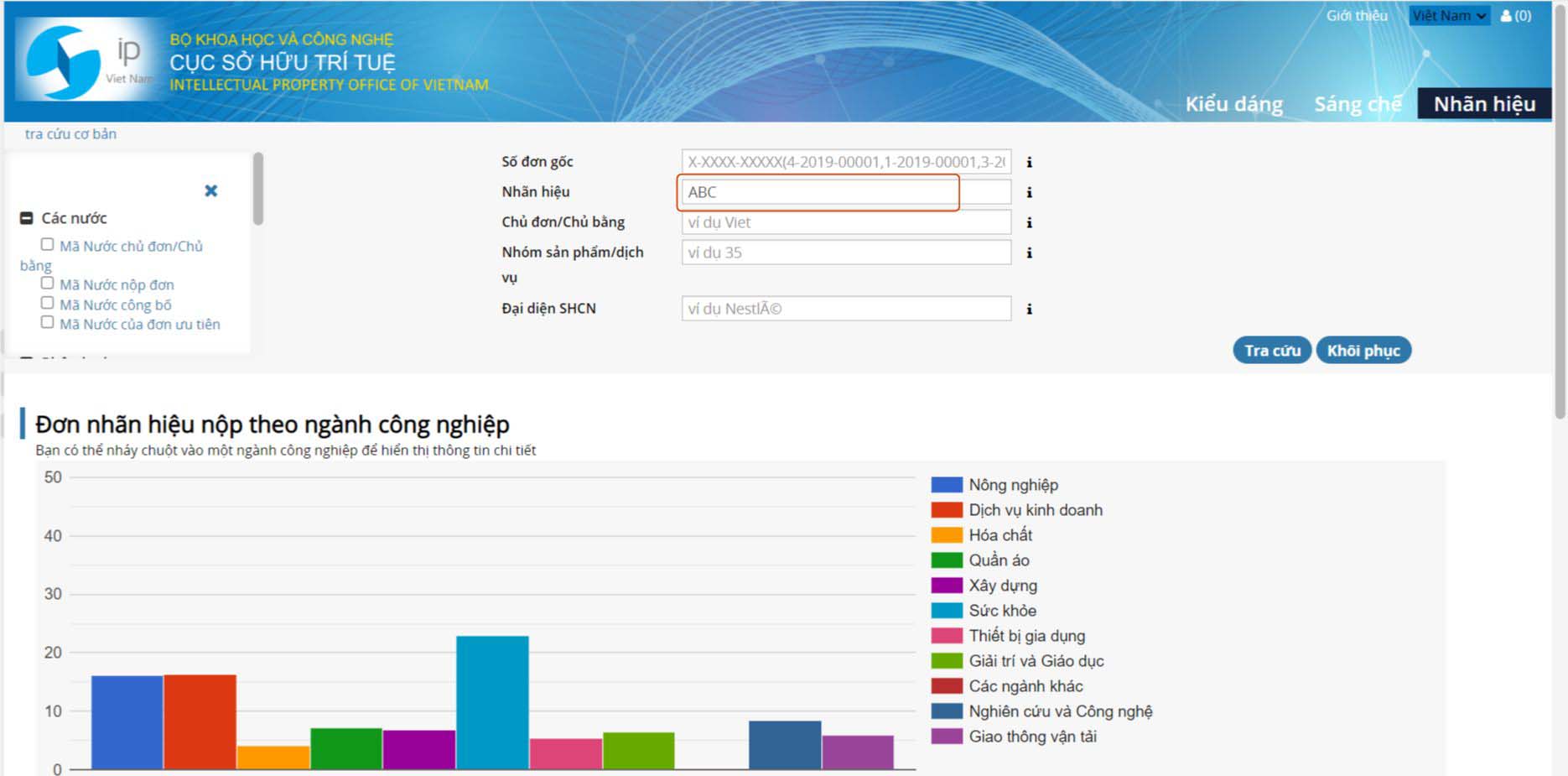Click Giao thông vận tải legend swatch
The width and height of the screenshot is (1568, 776).
[x=947, y=737]
